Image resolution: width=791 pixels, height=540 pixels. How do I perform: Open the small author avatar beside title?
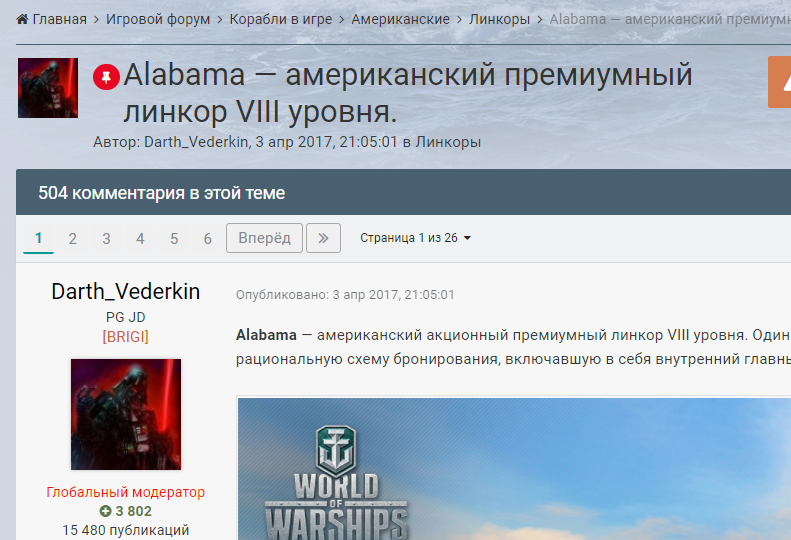tap(48, 88)
